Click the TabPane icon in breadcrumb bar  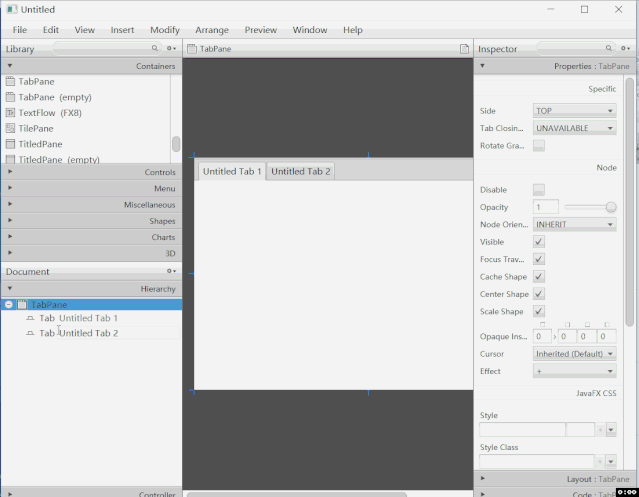pyautogui.click(x=192, y=49)
